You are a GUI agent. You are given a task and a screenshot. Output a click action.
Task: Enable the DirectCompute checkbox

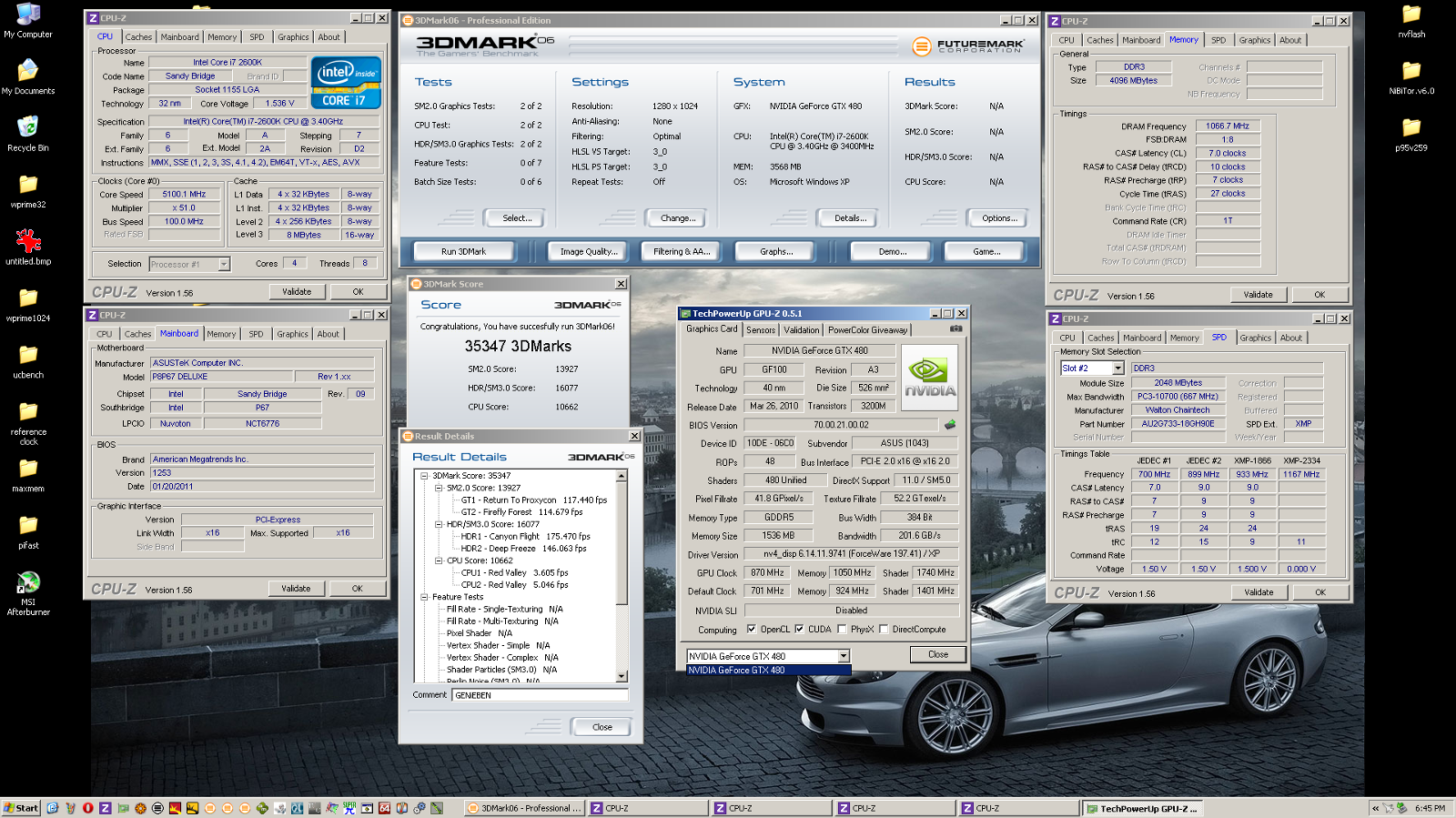click(884, 629)
